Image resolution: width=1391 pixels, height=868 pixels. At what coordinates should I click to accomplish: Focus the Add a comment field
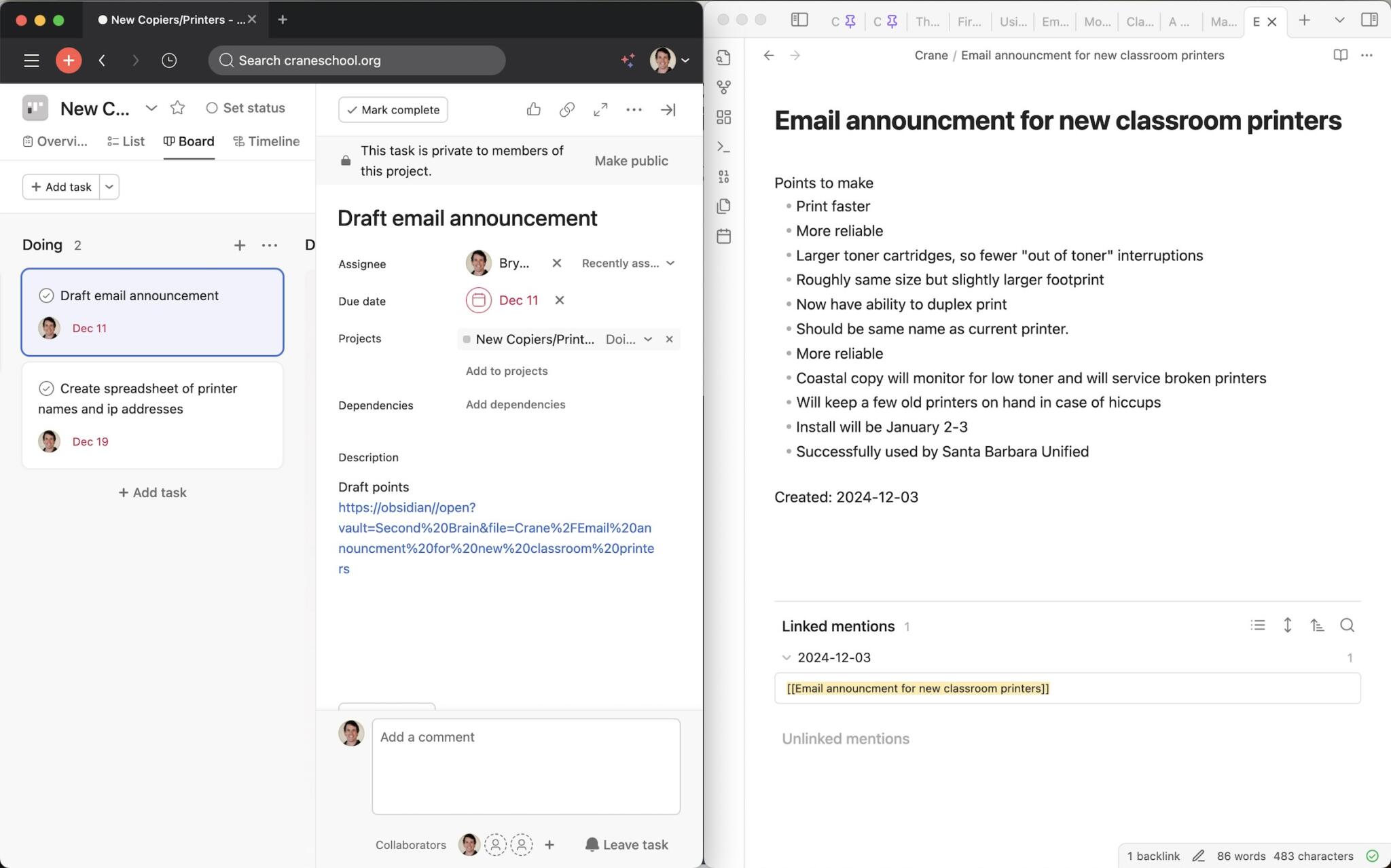tap(526, 767)
